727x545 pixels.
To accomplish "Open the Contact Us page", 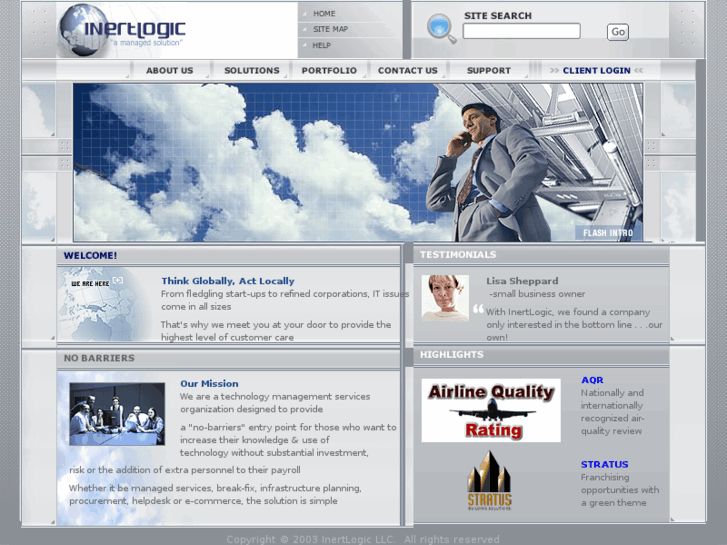I will (407, 70).
